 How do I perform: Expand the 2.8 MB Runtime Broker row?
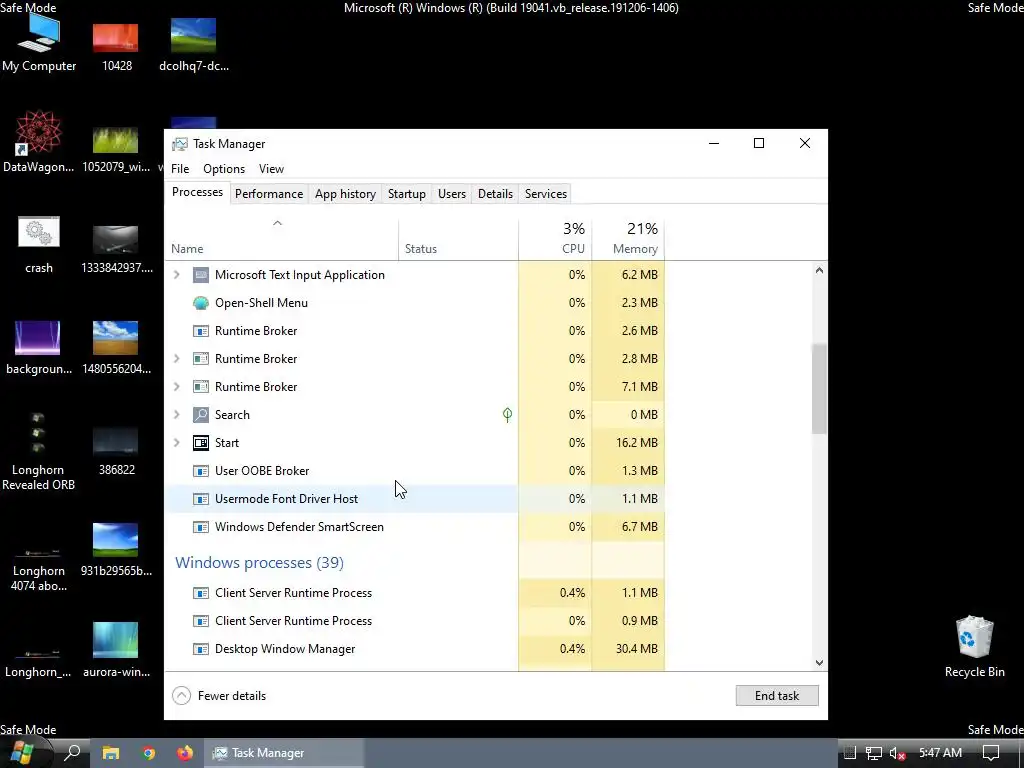click(x=176, y=359)
